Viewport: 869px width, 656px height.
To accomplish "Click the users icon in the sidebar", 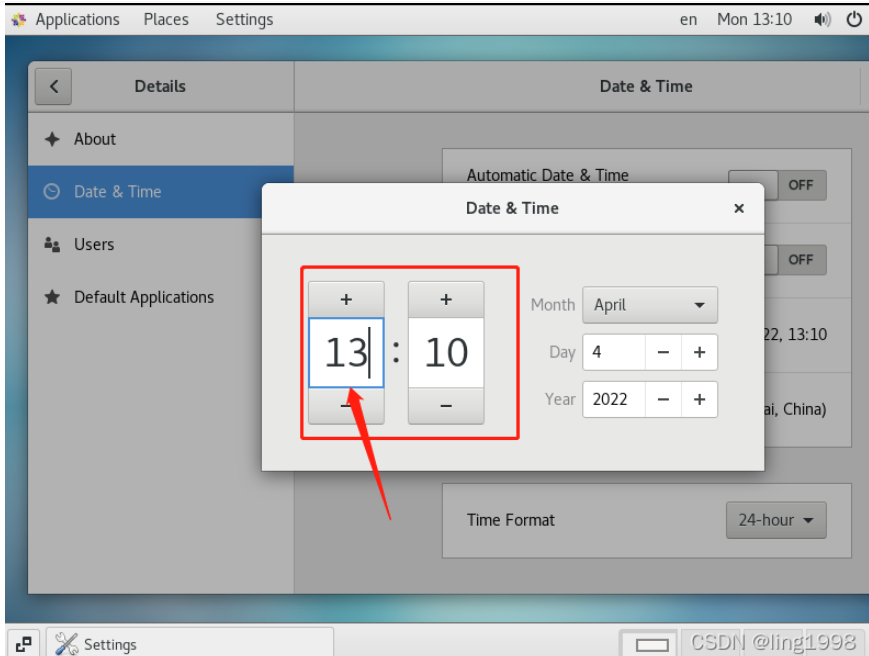I will [x=52, y=244].
